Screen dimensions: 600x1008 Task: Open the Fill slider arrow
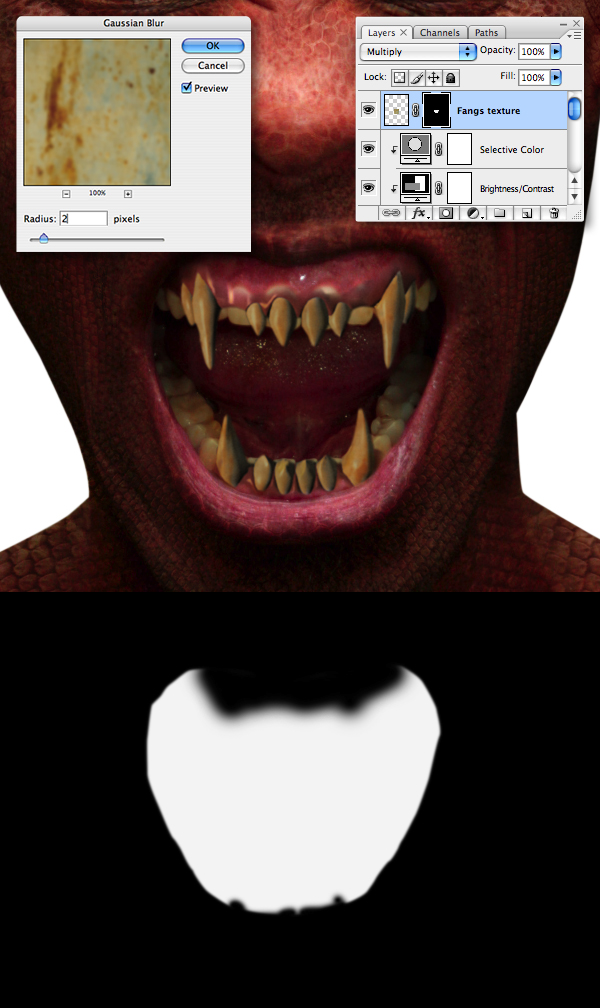[x=556, y=77]
